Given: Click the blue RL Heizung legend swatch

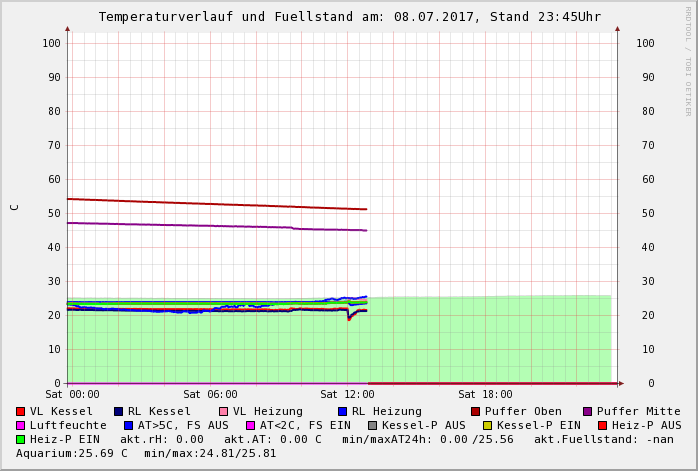Looking at the screenshot, I should (342, 412).
